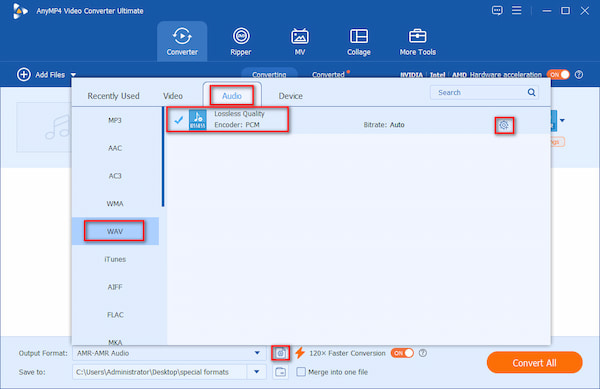The height and width of the screenshot is (389, 600).
Task: Click the music file thumbnail
Action: [x=44, y=127]
